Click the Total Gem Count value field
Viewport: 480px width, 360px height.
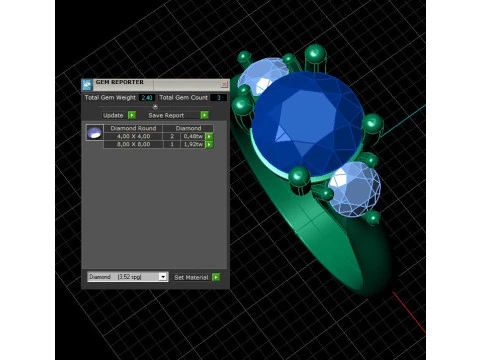[219, 98]
